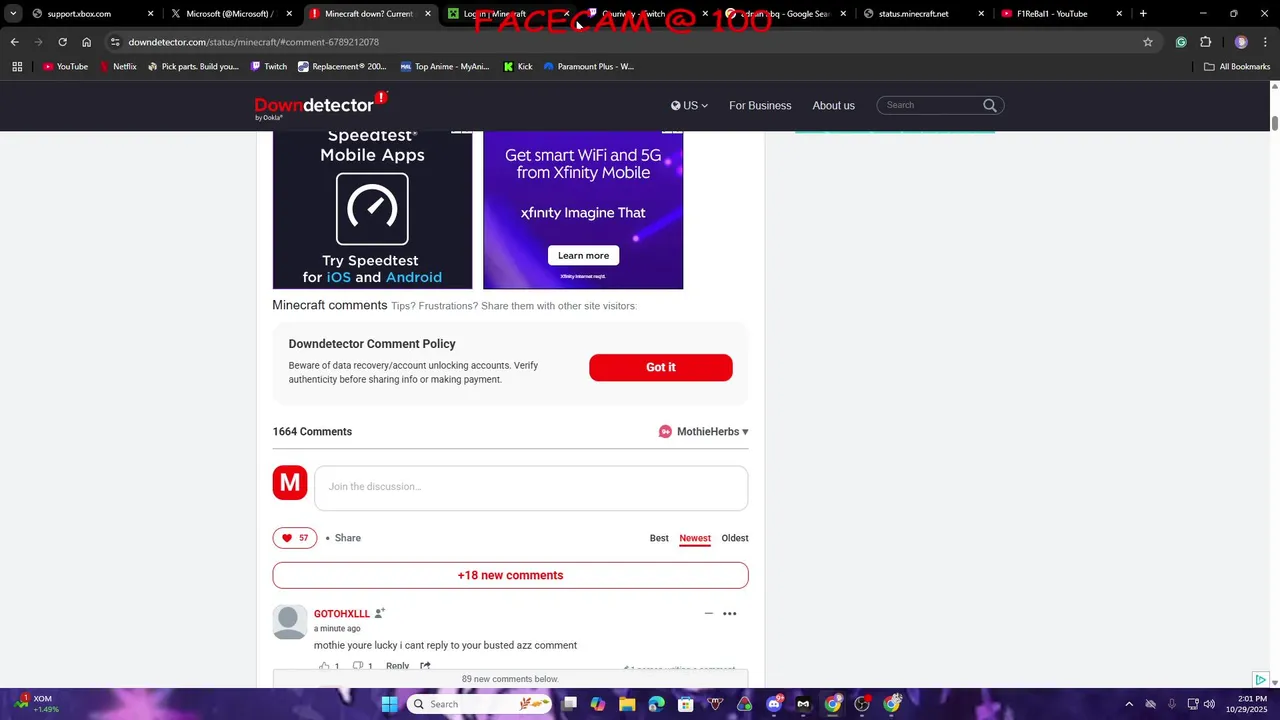Expand the MothieHerbs account dropdown
The width and height of the screenshot is (1280, 720).
coord(712,432)
